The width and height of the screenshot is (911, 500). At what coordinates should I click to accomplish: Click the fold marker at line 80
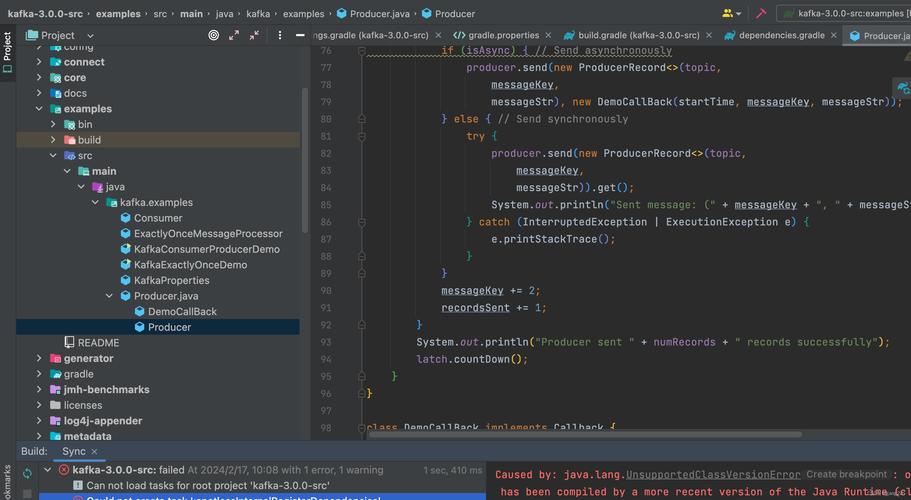[361, 119]
